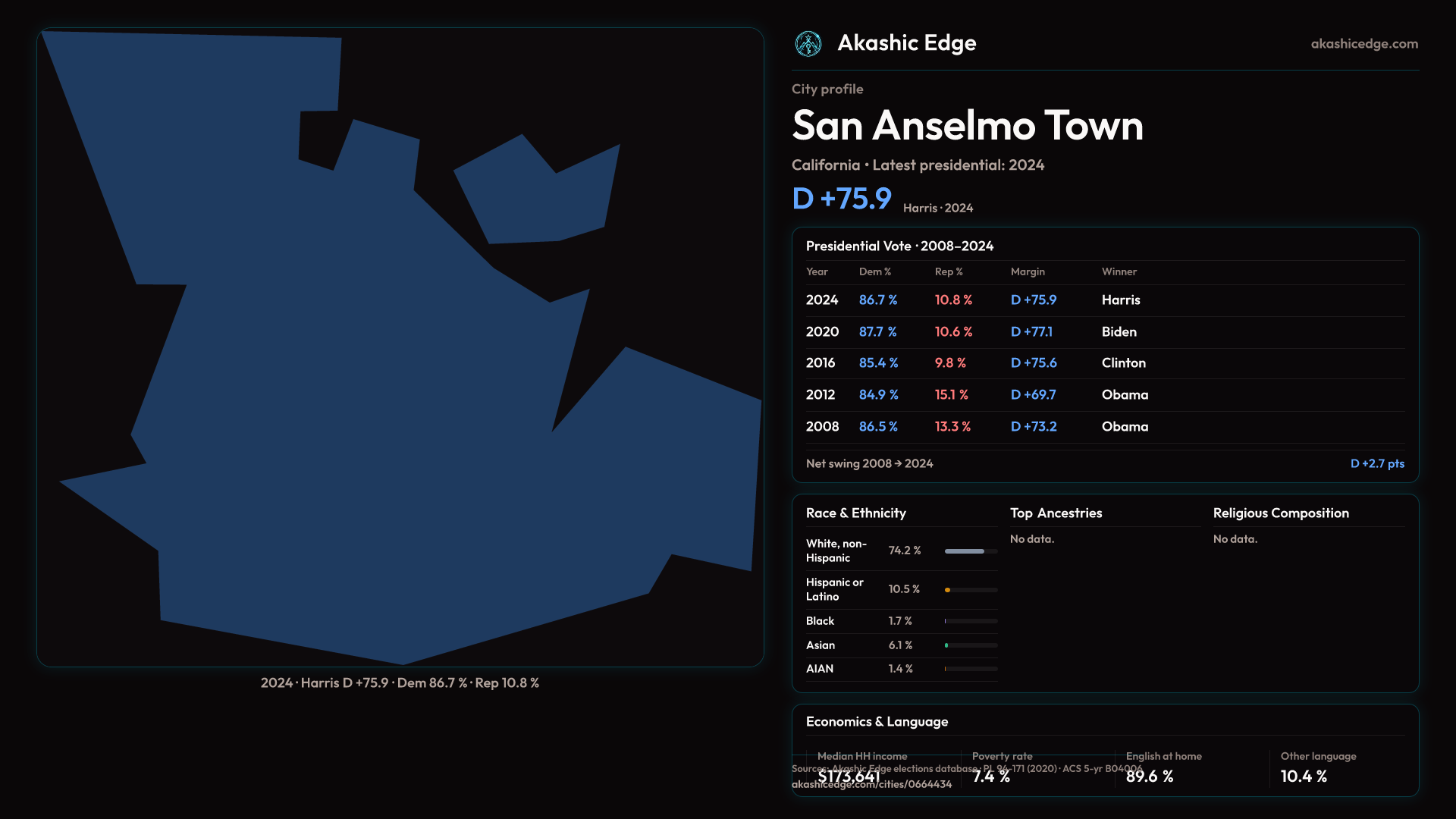Screen dimensions: 1456x819
Task: Click the Other language 10.4 % stat
Action: (1304, 776)
